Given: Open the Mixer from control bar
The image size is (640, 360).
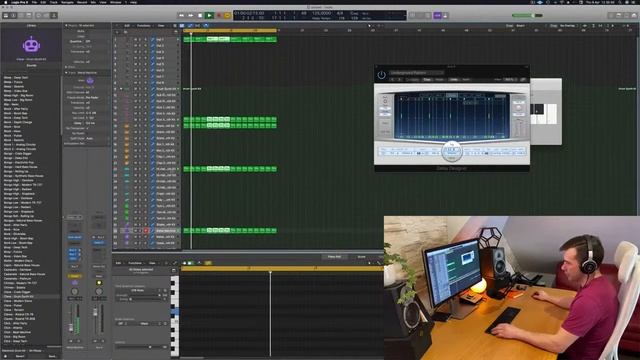Looking at the screenshot, I should [46, 16].
